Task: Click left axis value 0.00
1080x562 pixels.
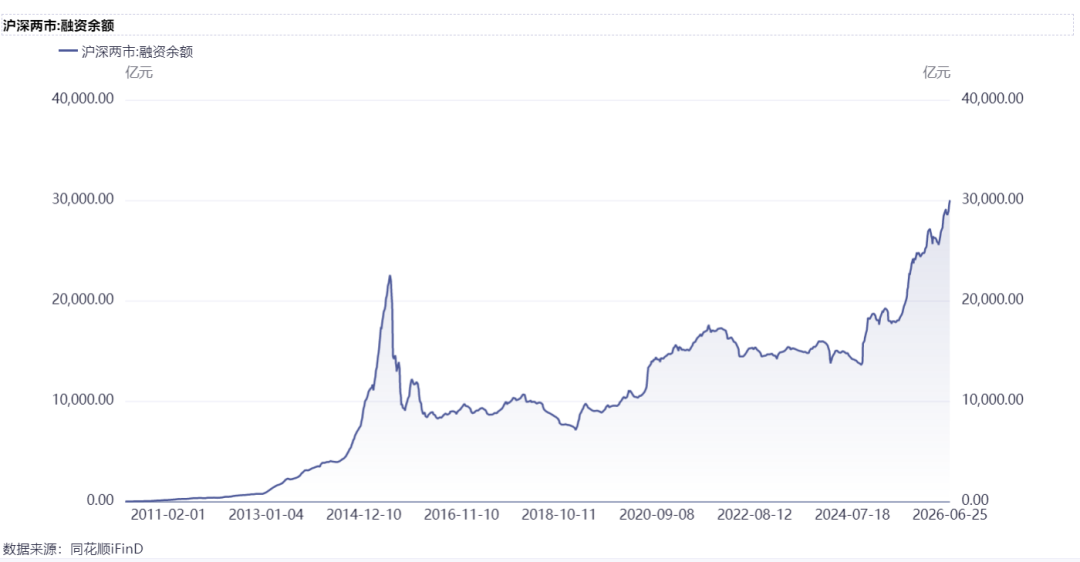Action: [x=101, y=500]
